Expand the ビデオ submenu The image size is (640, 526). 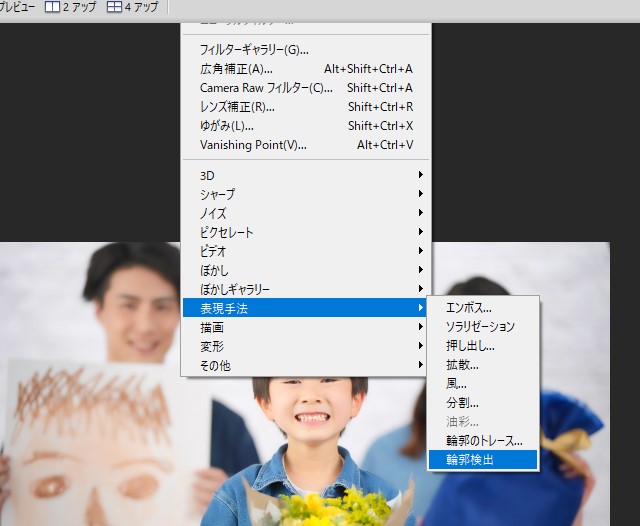coord(306,251)
